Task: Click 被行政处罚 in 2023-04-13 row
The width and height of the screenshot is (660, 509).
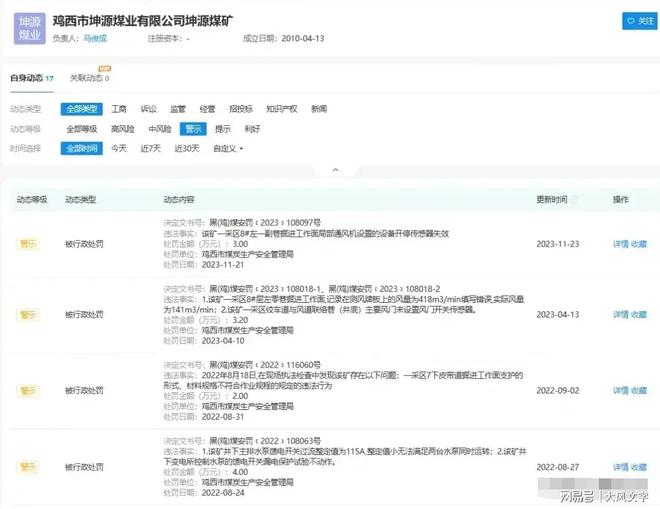Action: [x=84, y=314]
